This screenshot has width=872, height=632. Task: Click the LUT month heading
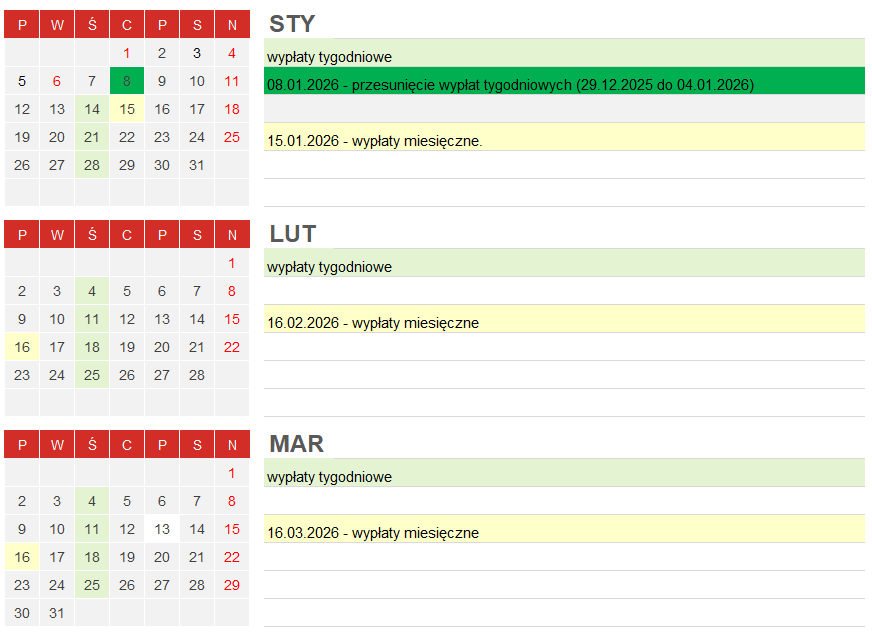click(x=293, y=234)
